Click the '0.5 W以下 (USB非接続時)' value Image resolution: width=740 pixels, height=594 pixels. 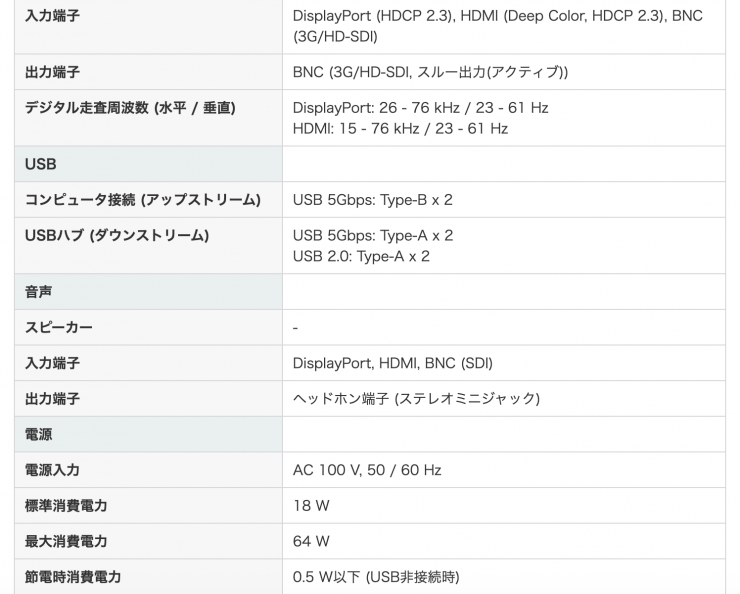pos(376,577)
